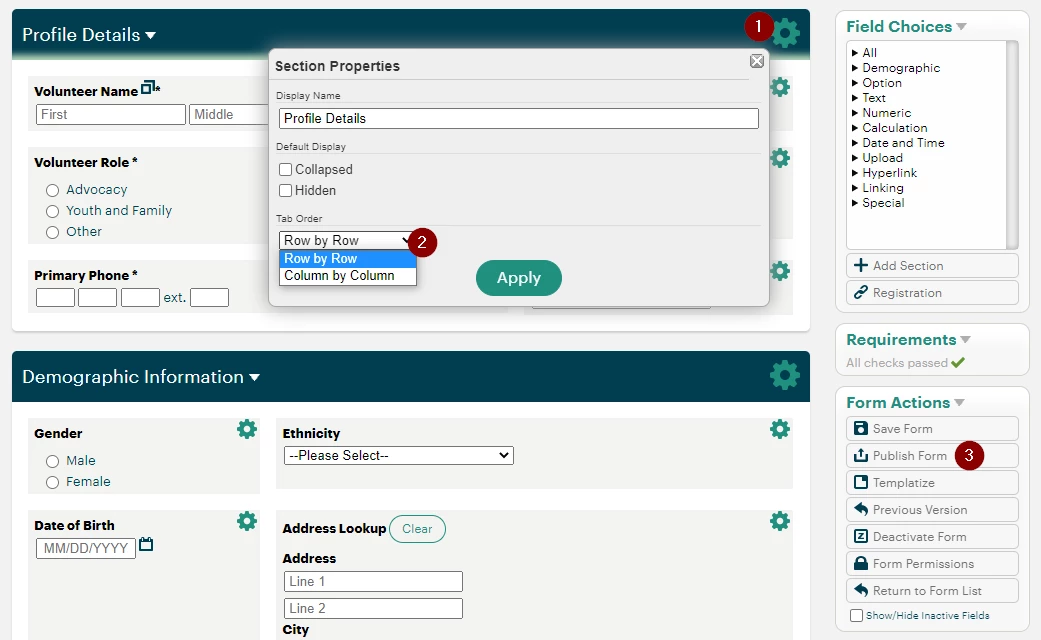Viewport: 1041px width, 640px height.
Task: Click Deactivate Form button
Action: coord(932,536)
